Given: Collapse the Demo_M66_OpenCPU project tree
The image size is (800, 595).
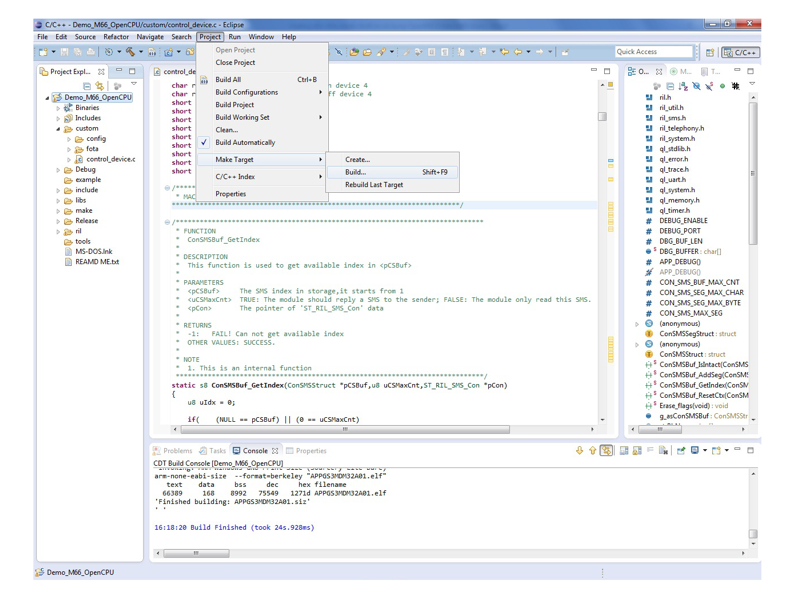Looking at the screenshot, I should click(x=47, y=97).
